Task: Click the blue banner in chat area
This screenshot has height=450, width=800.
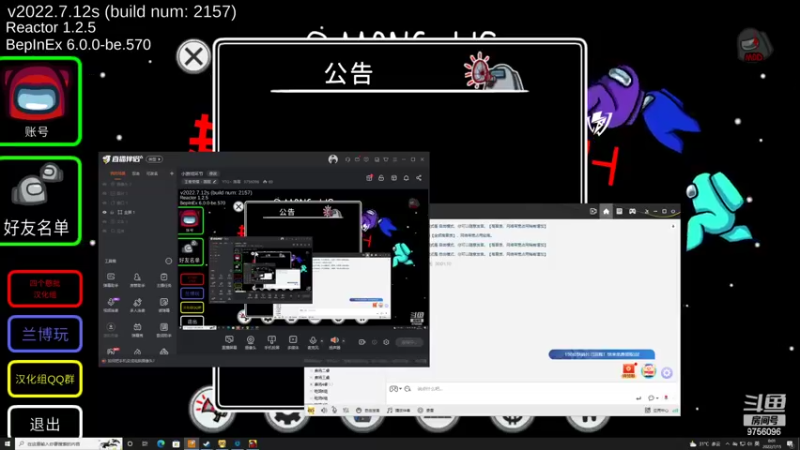Action: pos(602,354)
